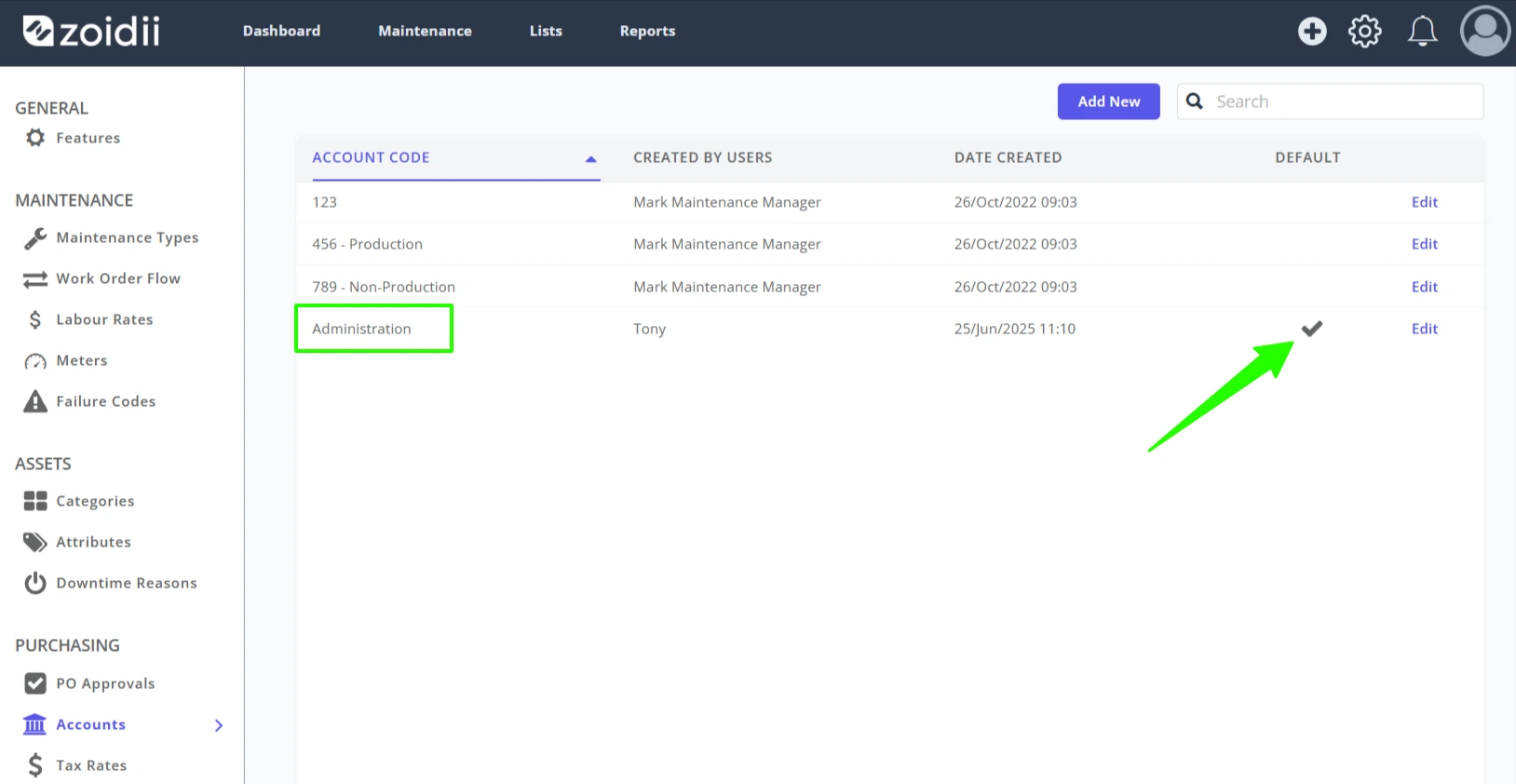Sort by Default column header
1516x784 pixels.
click(1307, 157)
